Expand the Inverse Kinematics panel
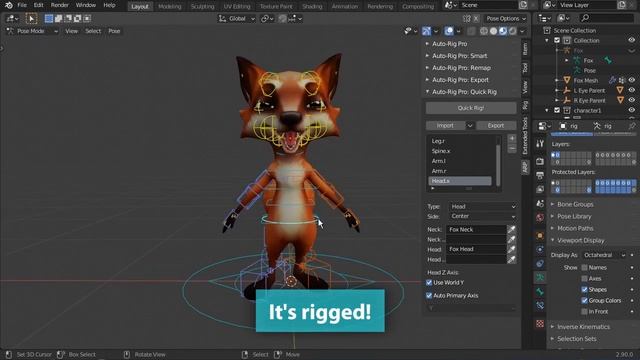 (583, 327)
